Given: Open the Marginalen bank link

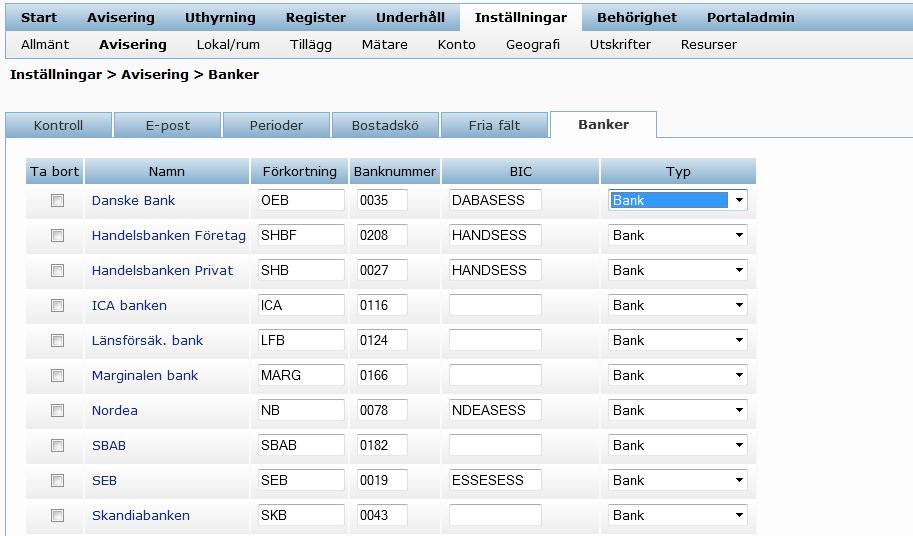Looking at the screenshot, I should (145, 375).
